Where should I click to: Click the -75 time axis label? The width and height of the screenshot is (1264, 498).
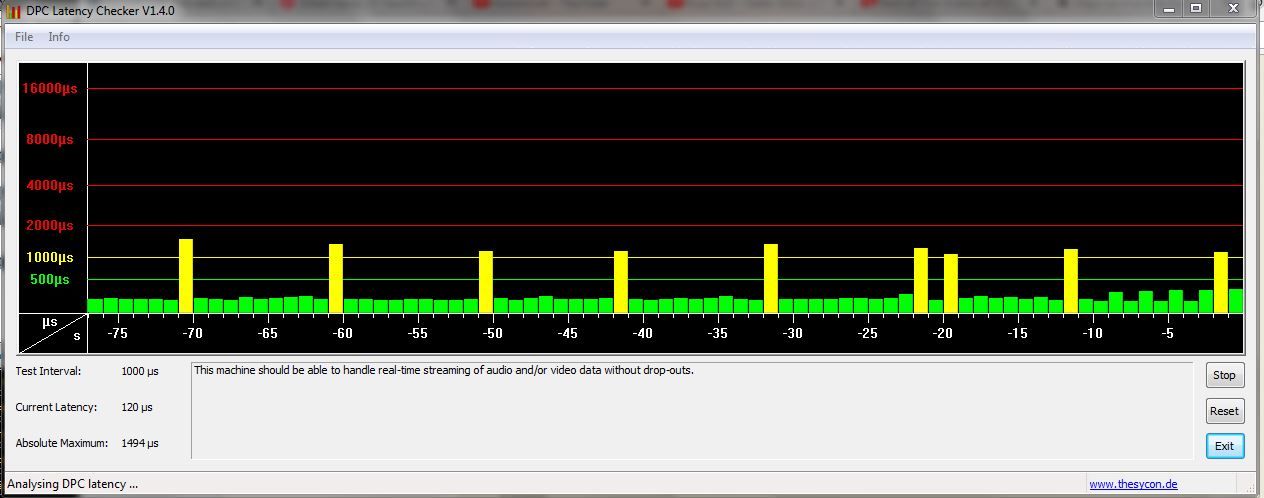click(x=117, y=333)
